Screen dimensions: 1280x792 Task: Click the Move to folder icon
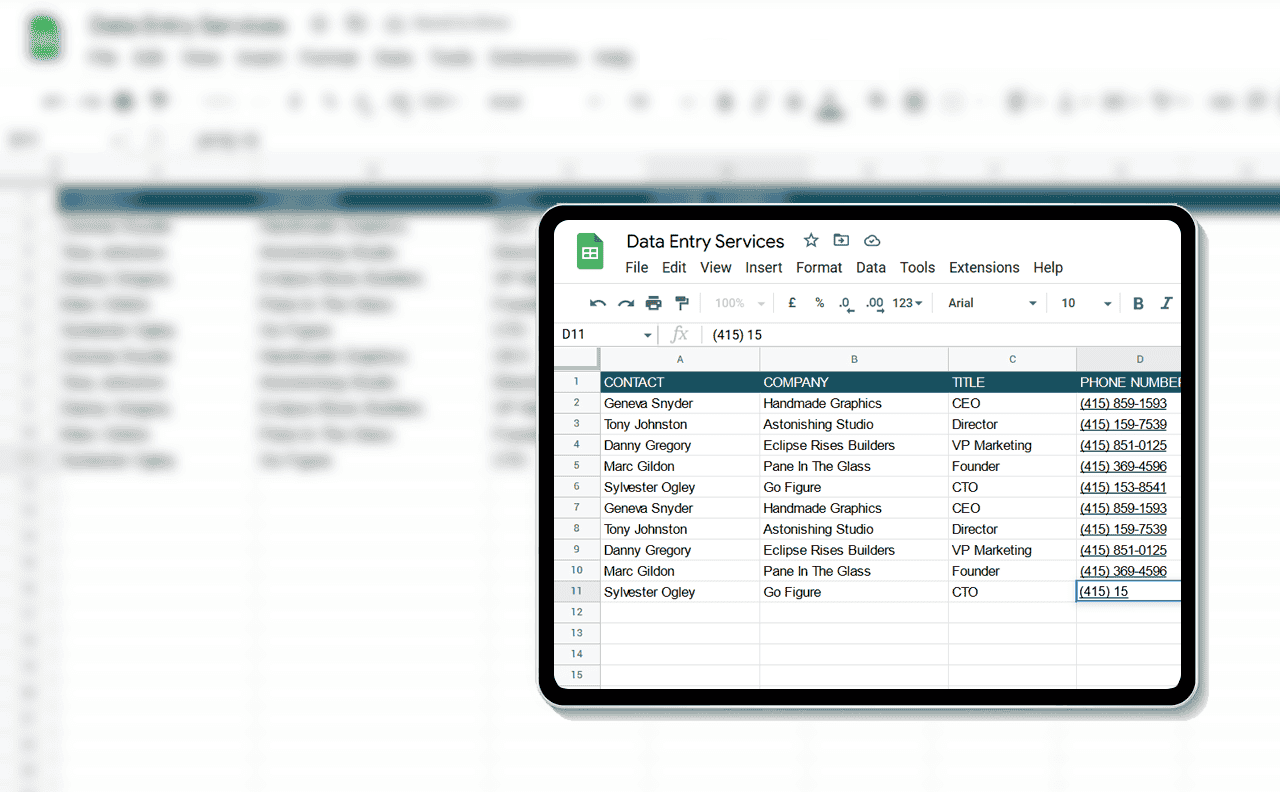coord(841,241)
